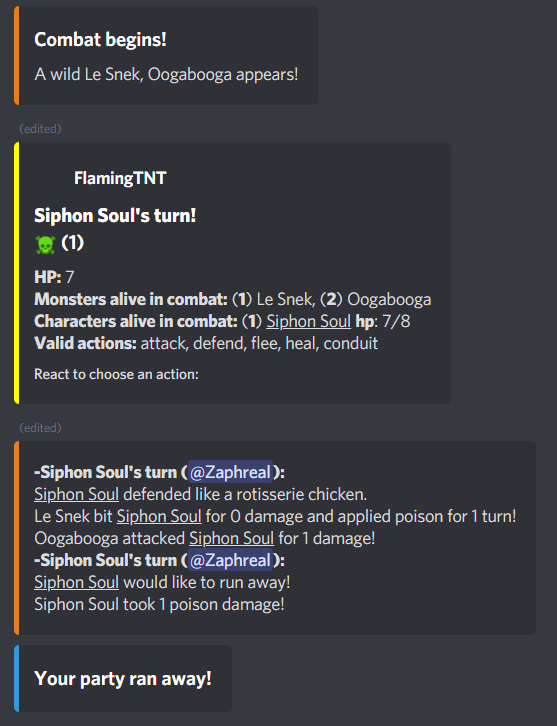Open Siphon Soul link in Characters alive line
The height and width of the screenshot is (726, 557).
(308, 321)
